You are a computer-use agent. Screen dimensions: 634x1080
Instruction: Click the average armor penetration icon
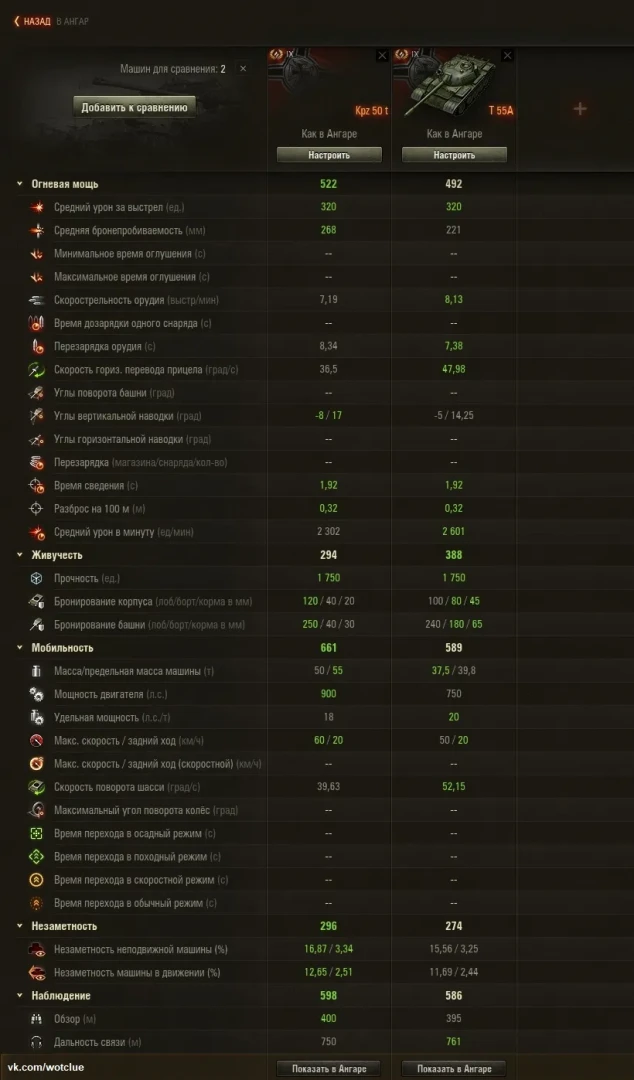(37, 230)
